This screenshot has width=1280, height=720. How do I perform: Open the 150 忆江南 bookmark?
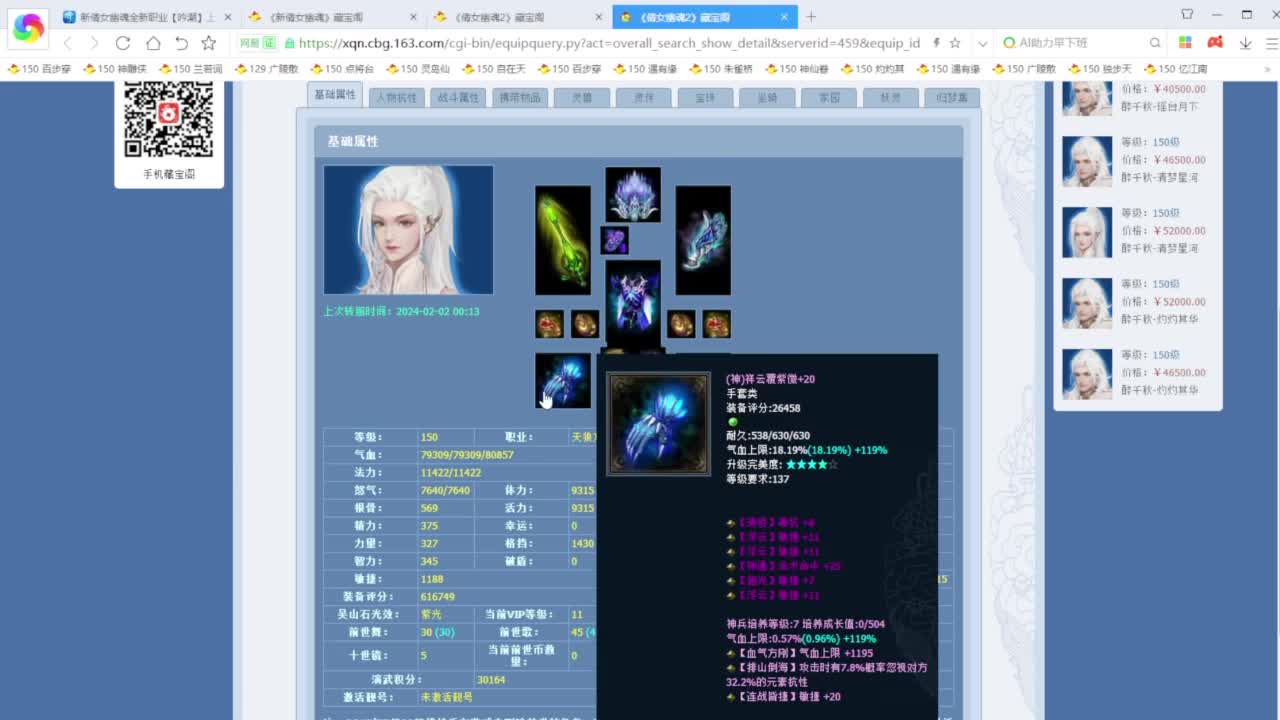(1176, 69)
